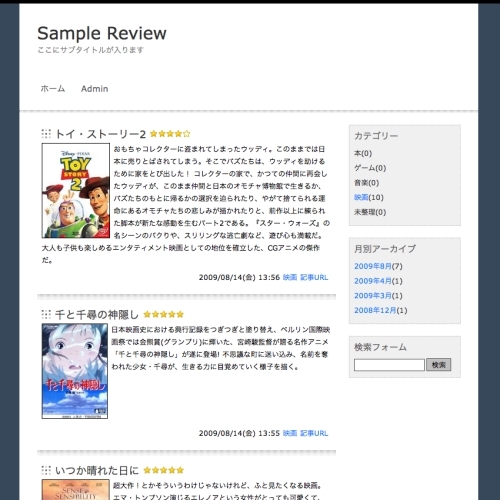This screenshot has width=500, height=500.
Task: Open the 映画(10) category link
Action: [x=369, y=197]
